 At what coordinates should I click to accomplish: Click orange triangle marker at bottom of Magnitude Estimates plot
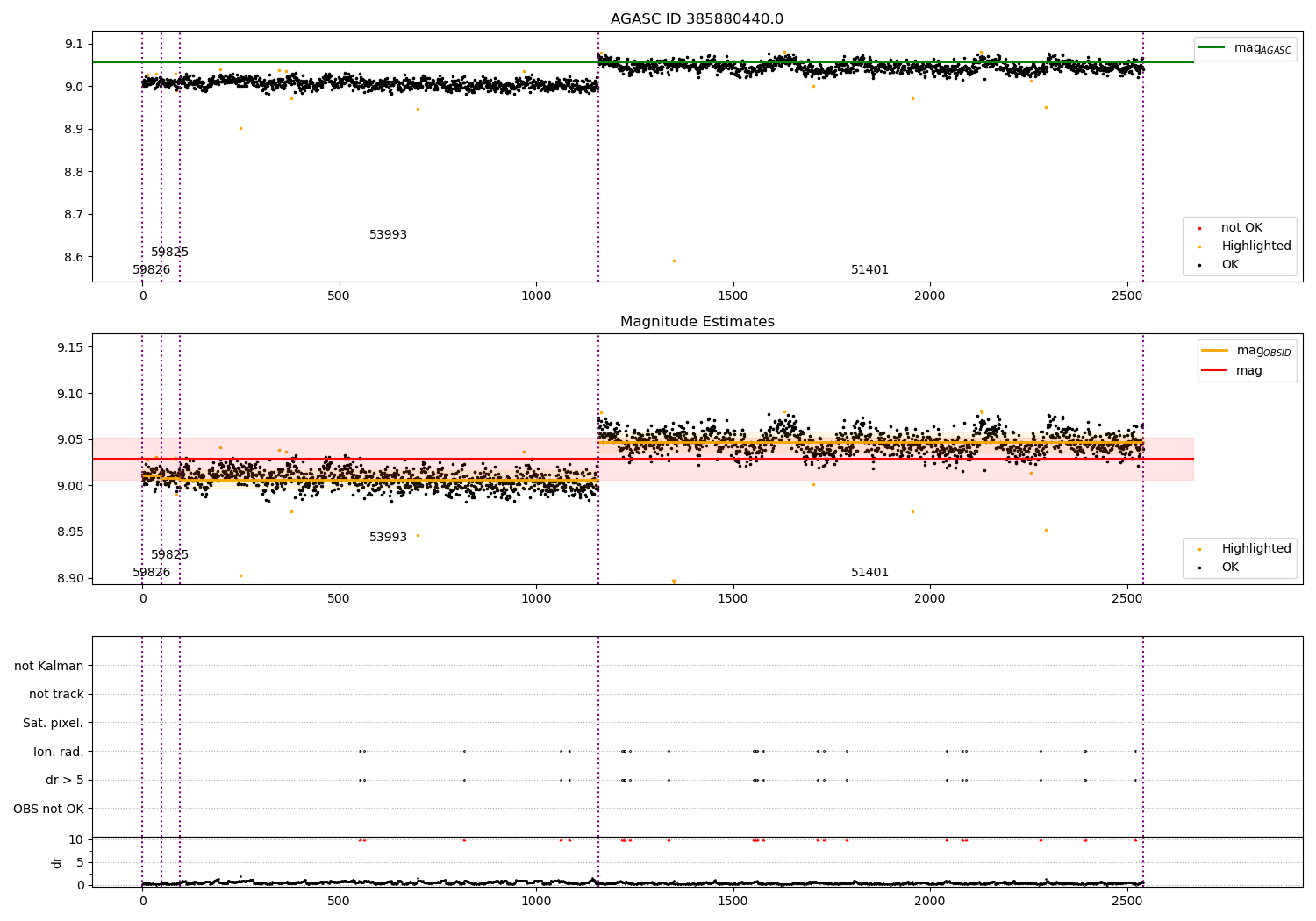[674, 582]
